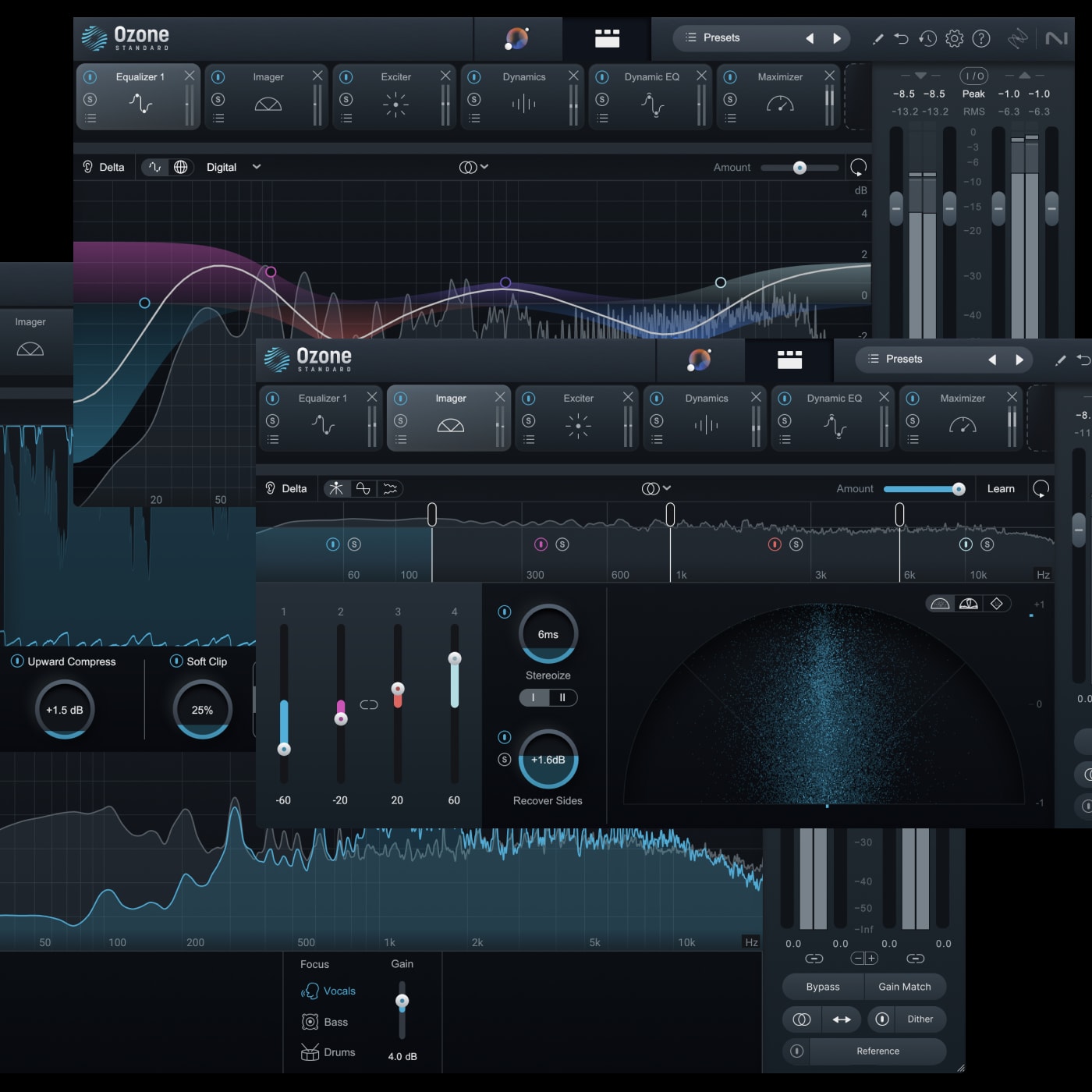Open module chain view icon in Equalizer window

(607, 38)
